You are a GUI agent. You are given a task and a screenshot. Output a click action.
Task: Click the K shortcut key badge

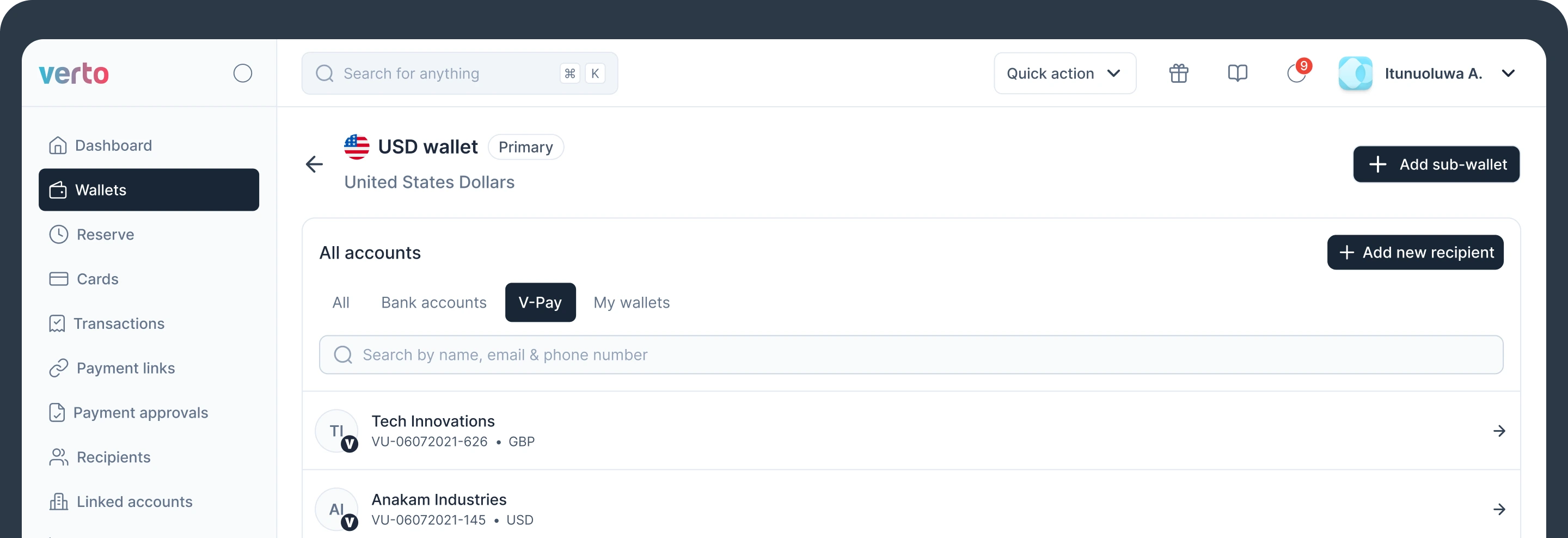click(595, 73)
